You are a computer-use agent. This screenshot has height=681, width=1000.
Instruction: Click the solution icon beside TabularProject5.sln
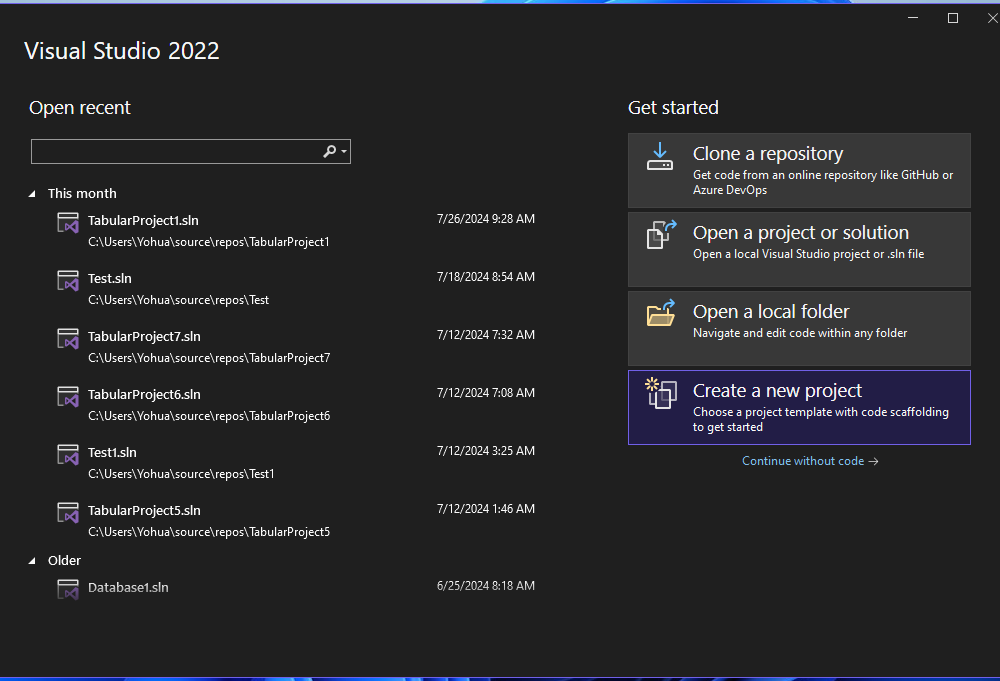(68, 513)
